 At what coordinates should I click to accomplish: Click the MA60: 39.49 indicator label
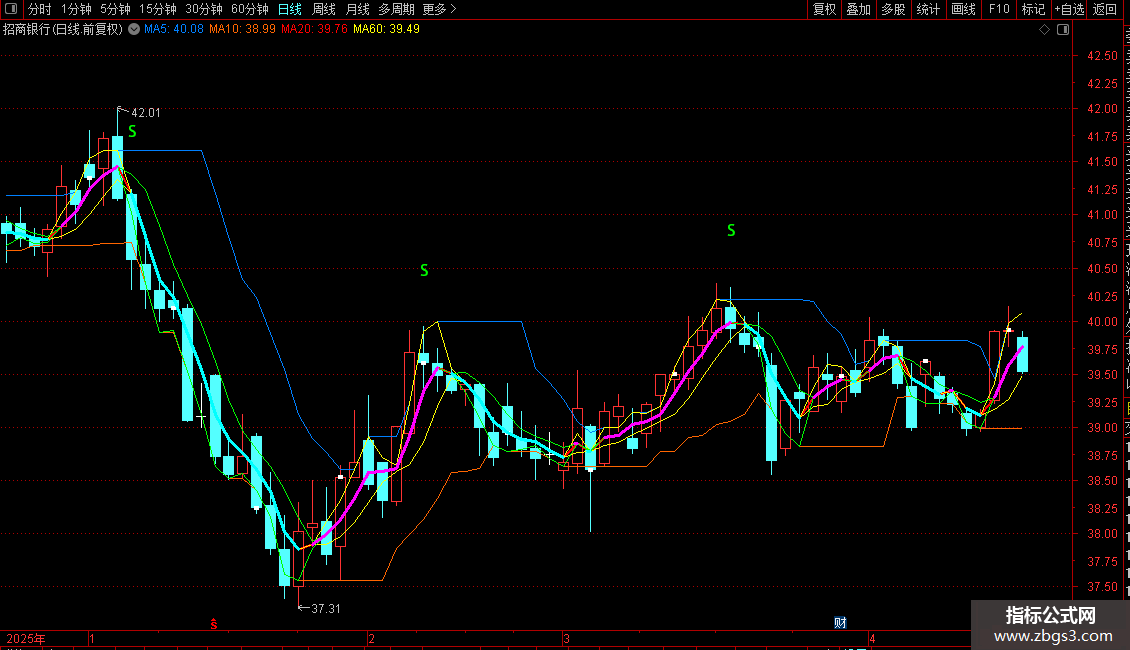coord(386,29)
